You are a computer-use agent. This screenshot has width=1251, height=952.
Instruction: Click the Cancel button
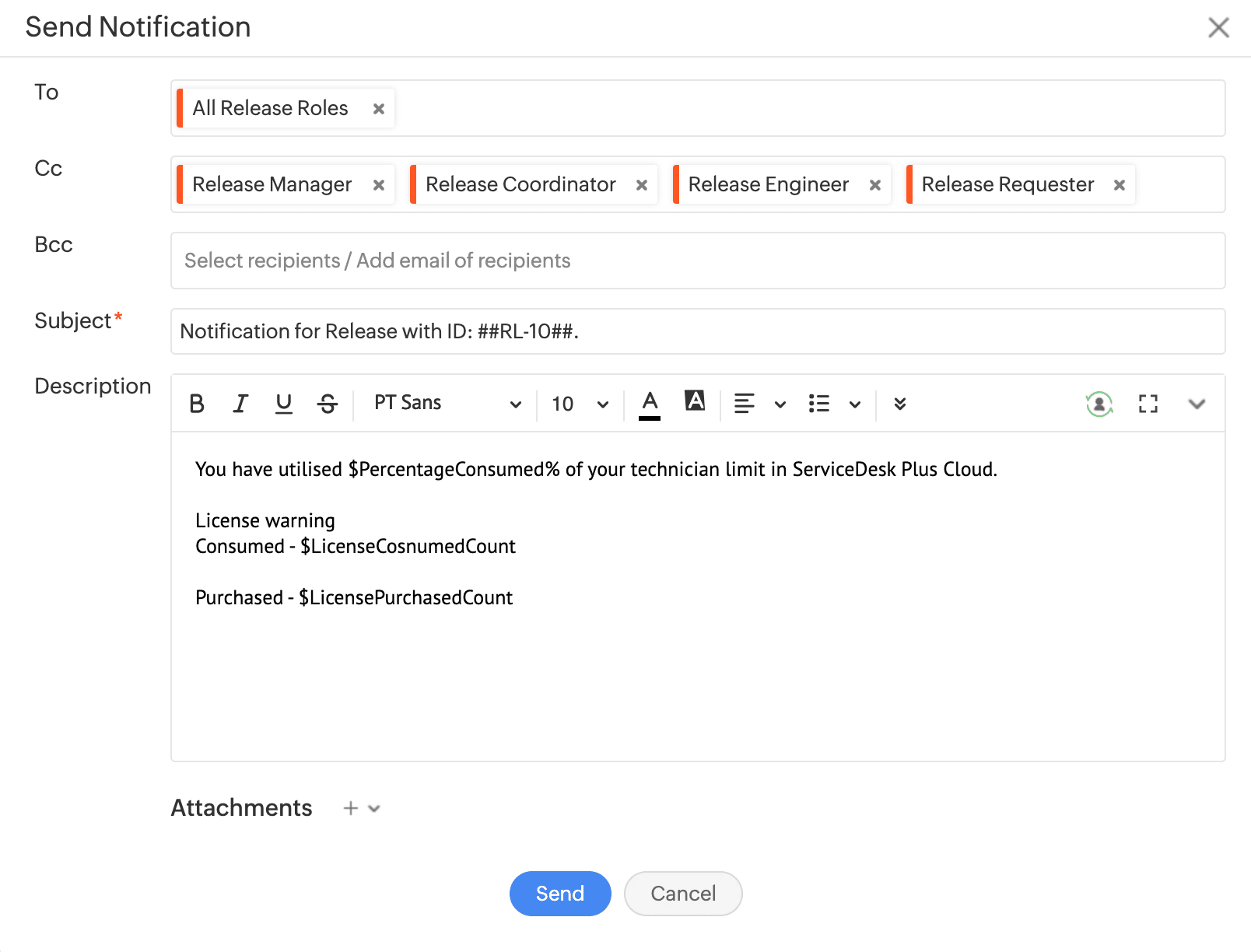[682, 894]
